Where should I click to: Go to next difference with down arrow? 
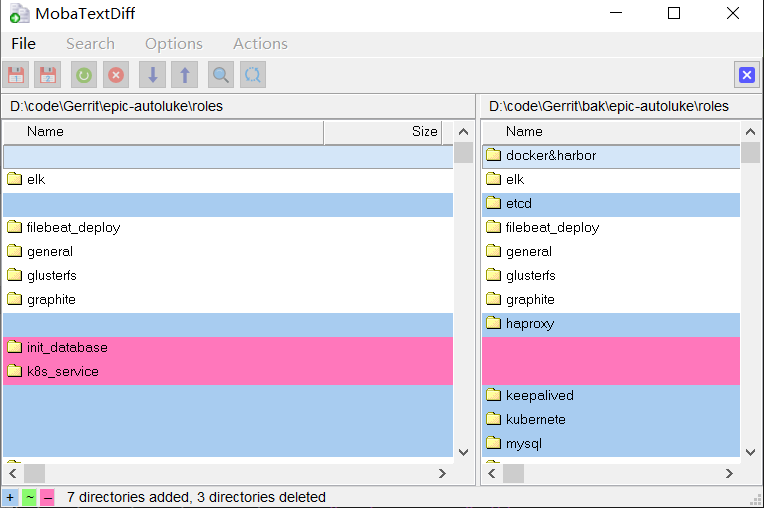153,75
